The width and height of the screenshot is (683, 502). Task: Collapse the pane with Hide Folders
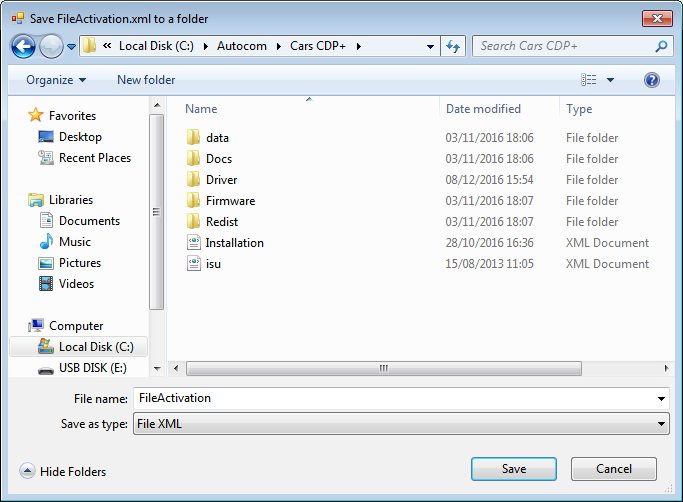(x=63, y=471)
